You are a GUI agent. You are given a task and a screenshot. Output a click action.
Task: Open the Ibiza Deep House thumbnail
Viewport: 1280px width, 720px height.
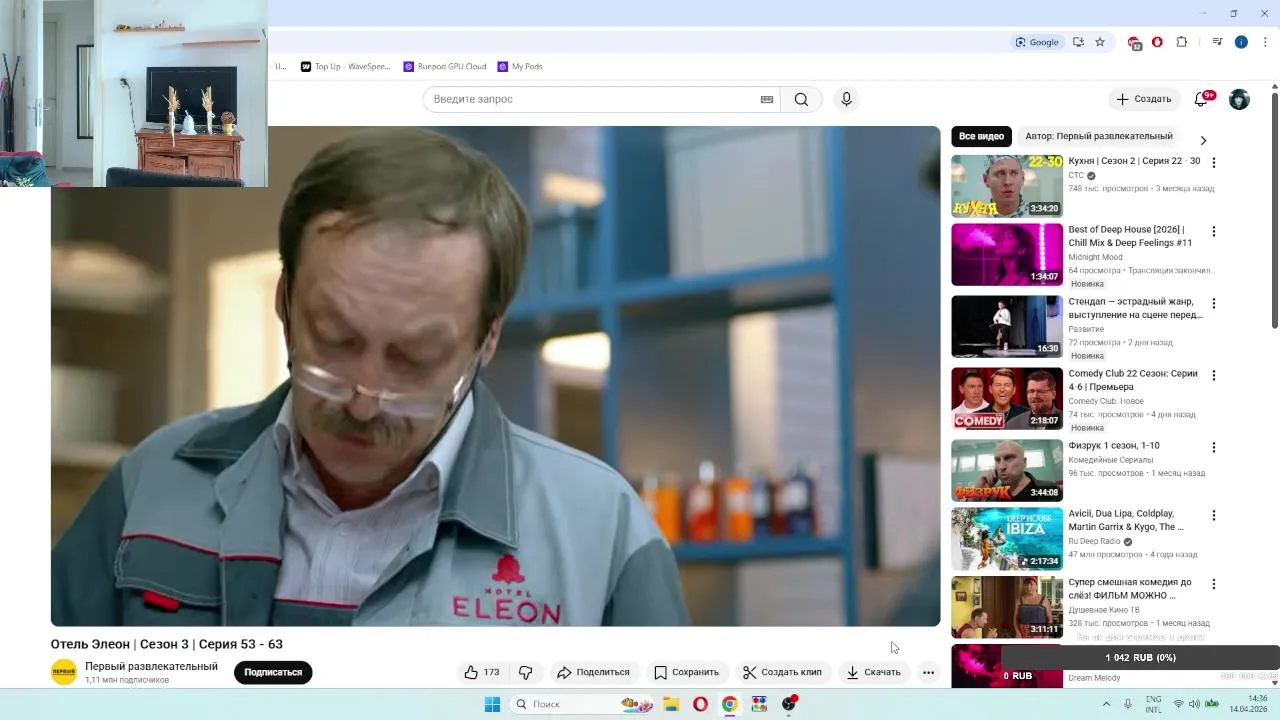click(x=1007, y=538)
